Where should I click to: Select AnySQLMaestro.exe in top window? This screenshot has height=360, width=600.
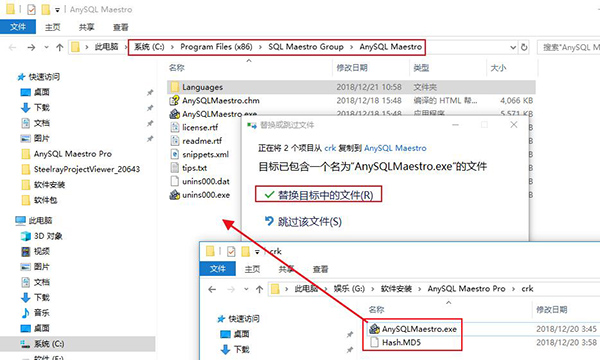tap(213, 114)
